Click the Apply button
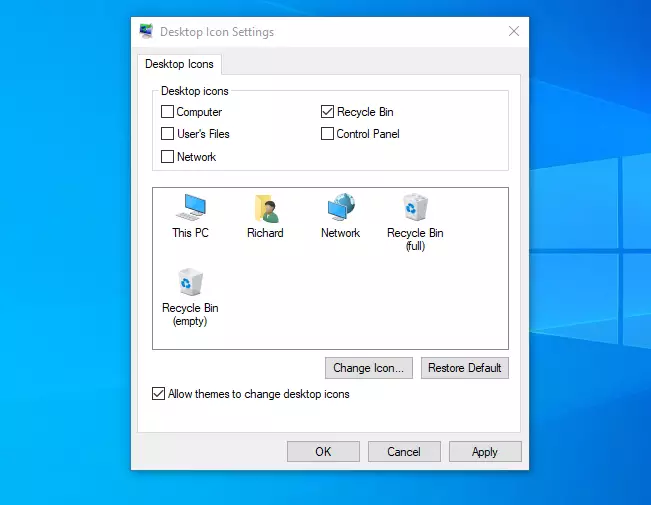Image resolution: width=651 pixels, height=505 pixels. click(485, 451)
